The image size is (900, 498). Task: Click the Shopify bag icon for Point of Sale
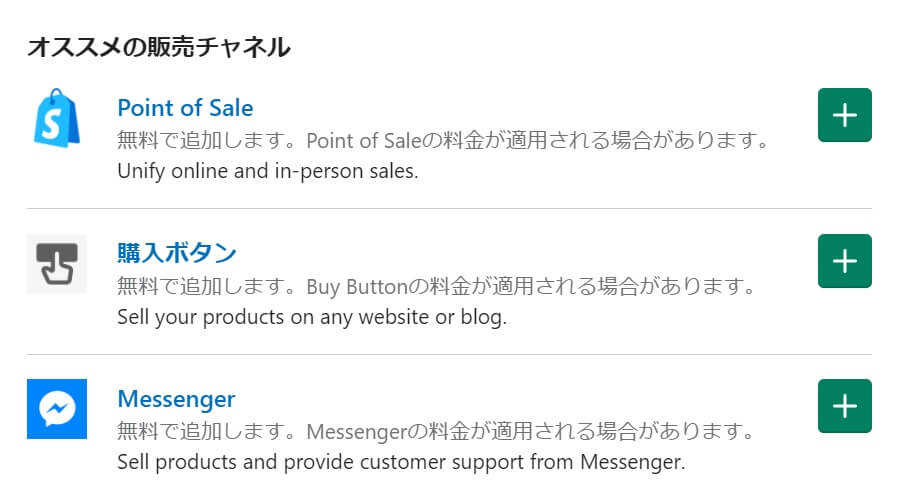[x=57, y=117]
